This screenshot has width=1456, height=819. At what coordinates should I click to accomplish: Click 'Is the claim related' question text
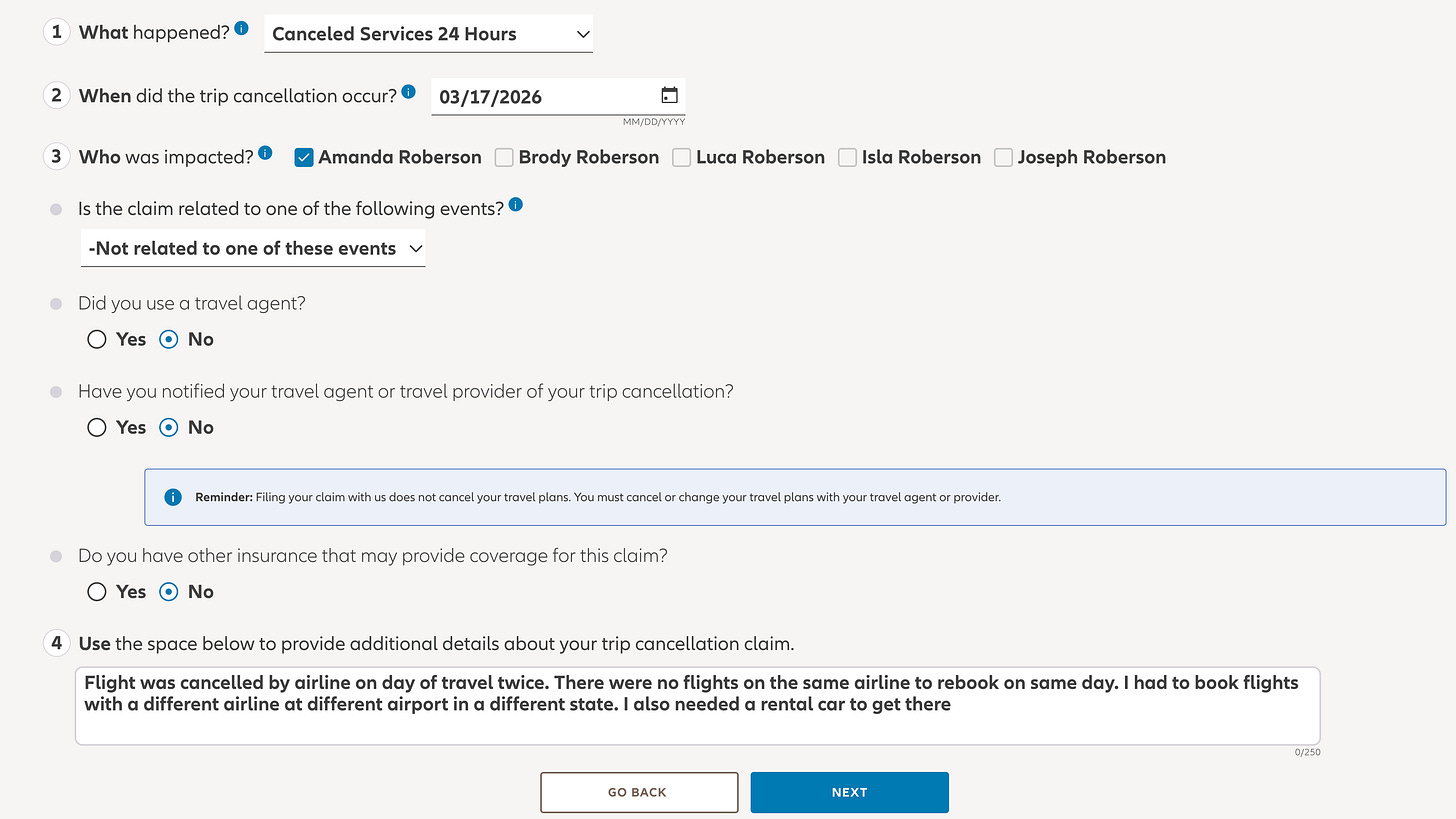click(291, 209)
